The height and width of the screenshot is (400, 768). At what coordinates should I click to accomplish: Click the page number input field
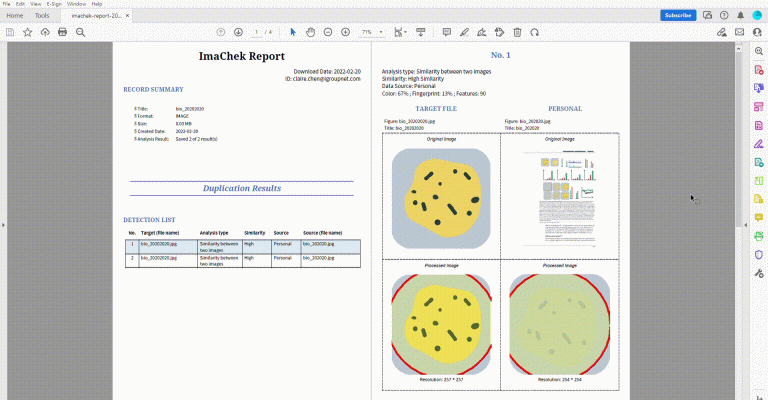click(256, 32)
